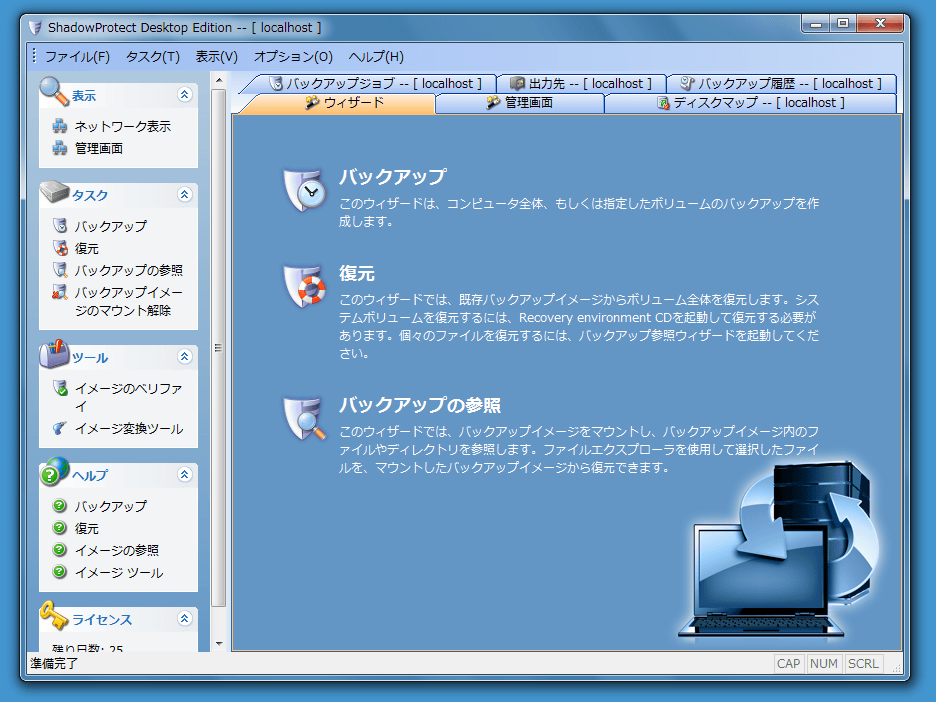Viewport: 936px width, 702px height.
Task: Open ネットワーク表示 in the sidebar
Action: pyautogui.click(x=122, y=127)
